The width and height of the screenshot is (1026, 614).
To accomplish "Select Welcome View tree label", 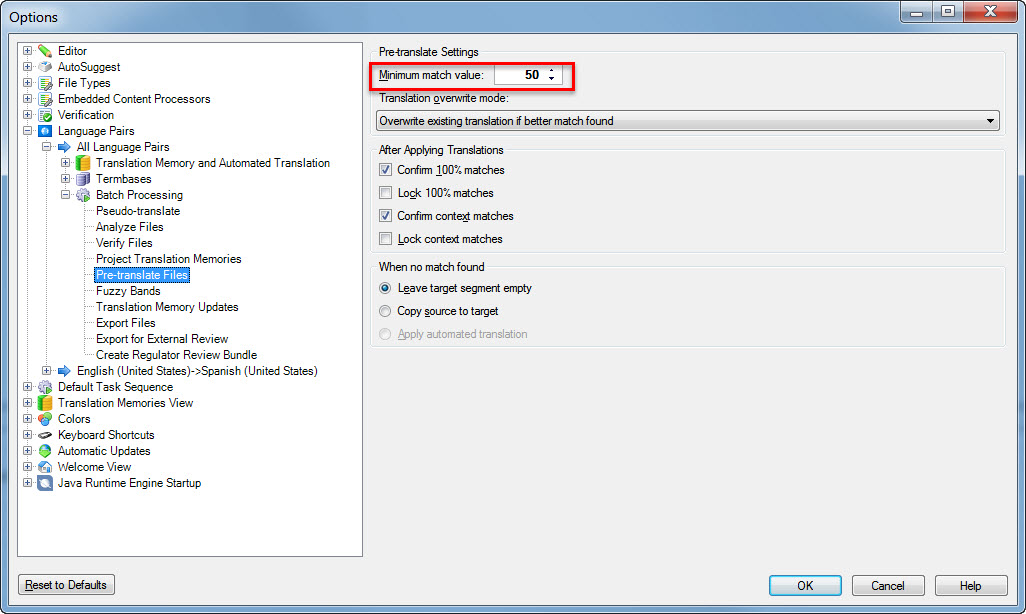I will pos(94,467).
